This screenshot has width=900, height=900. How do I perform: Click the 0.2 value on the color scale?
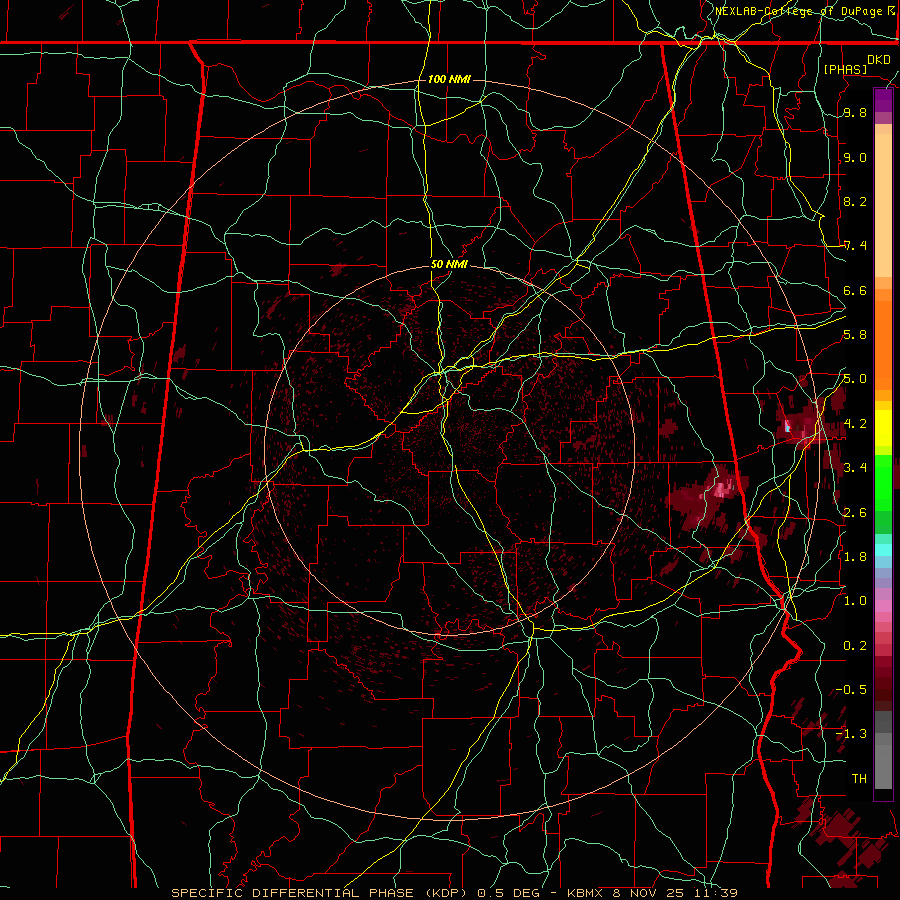[x=855, y=646]
